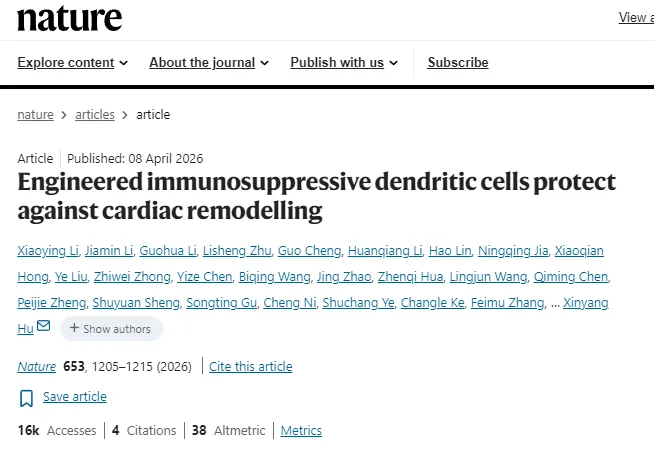
Task: Click the Nature logo
Action: pos(70,19)
